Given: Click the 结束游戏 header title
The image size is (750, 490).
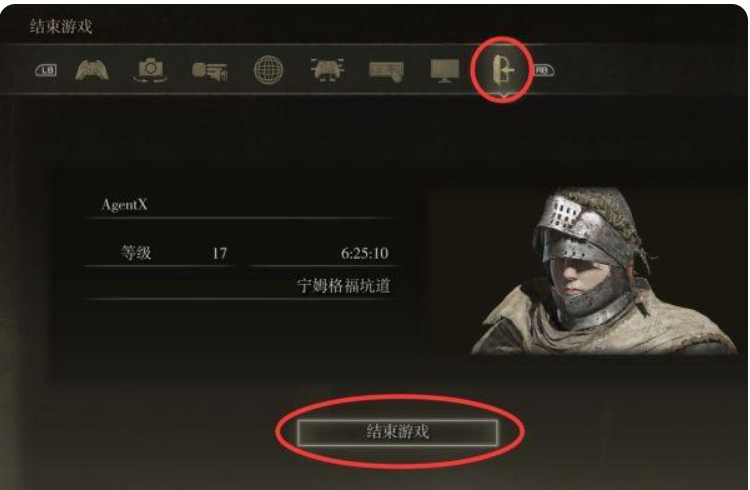Looking at the screenshot, I should (61, 26).
